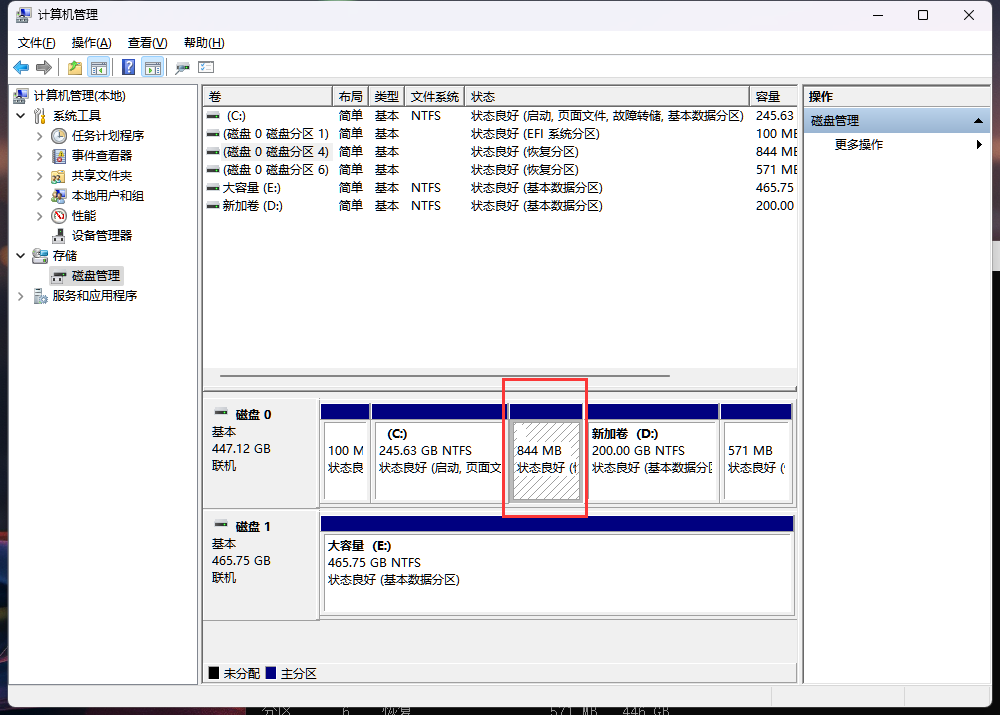The image size is (1000, 715).
Task: Expand the 服务和应用程序 node
Action: [x=20, y=296]
